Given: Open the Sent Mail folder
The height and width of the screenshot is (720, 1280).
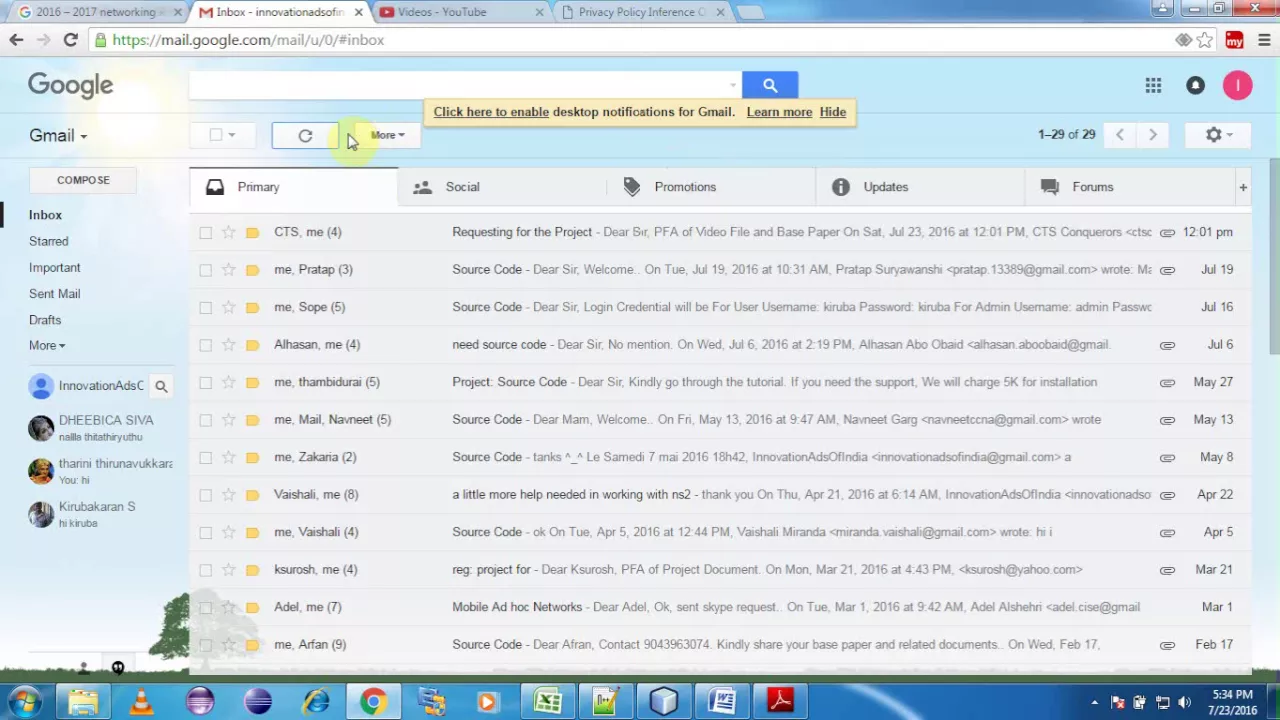Looking at the screenshot, I should click(x=54, y=294).
